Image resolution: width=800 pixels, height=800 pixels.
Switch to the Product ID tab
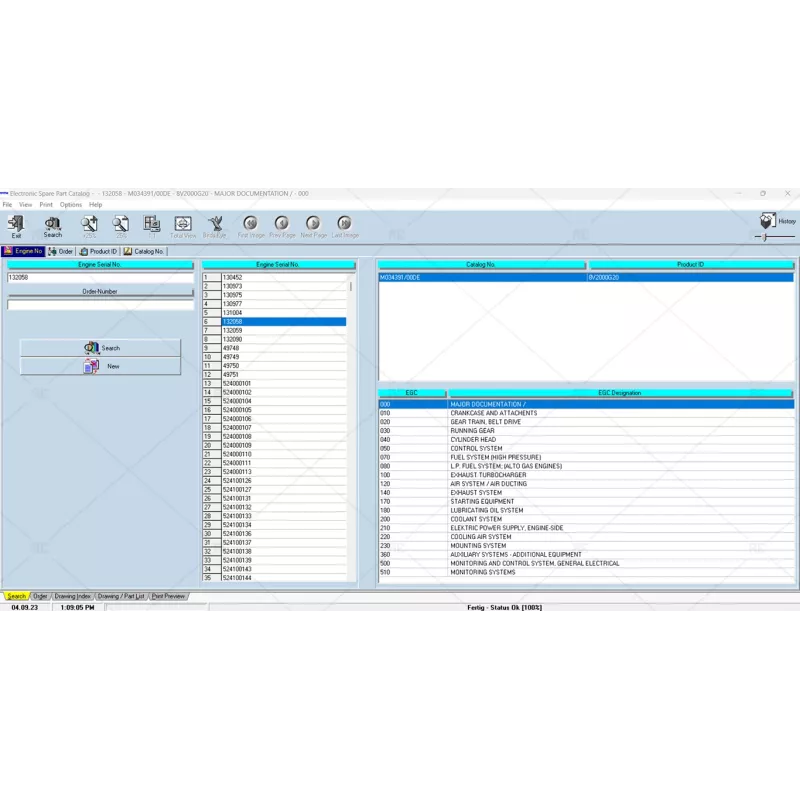click(99, 251)
